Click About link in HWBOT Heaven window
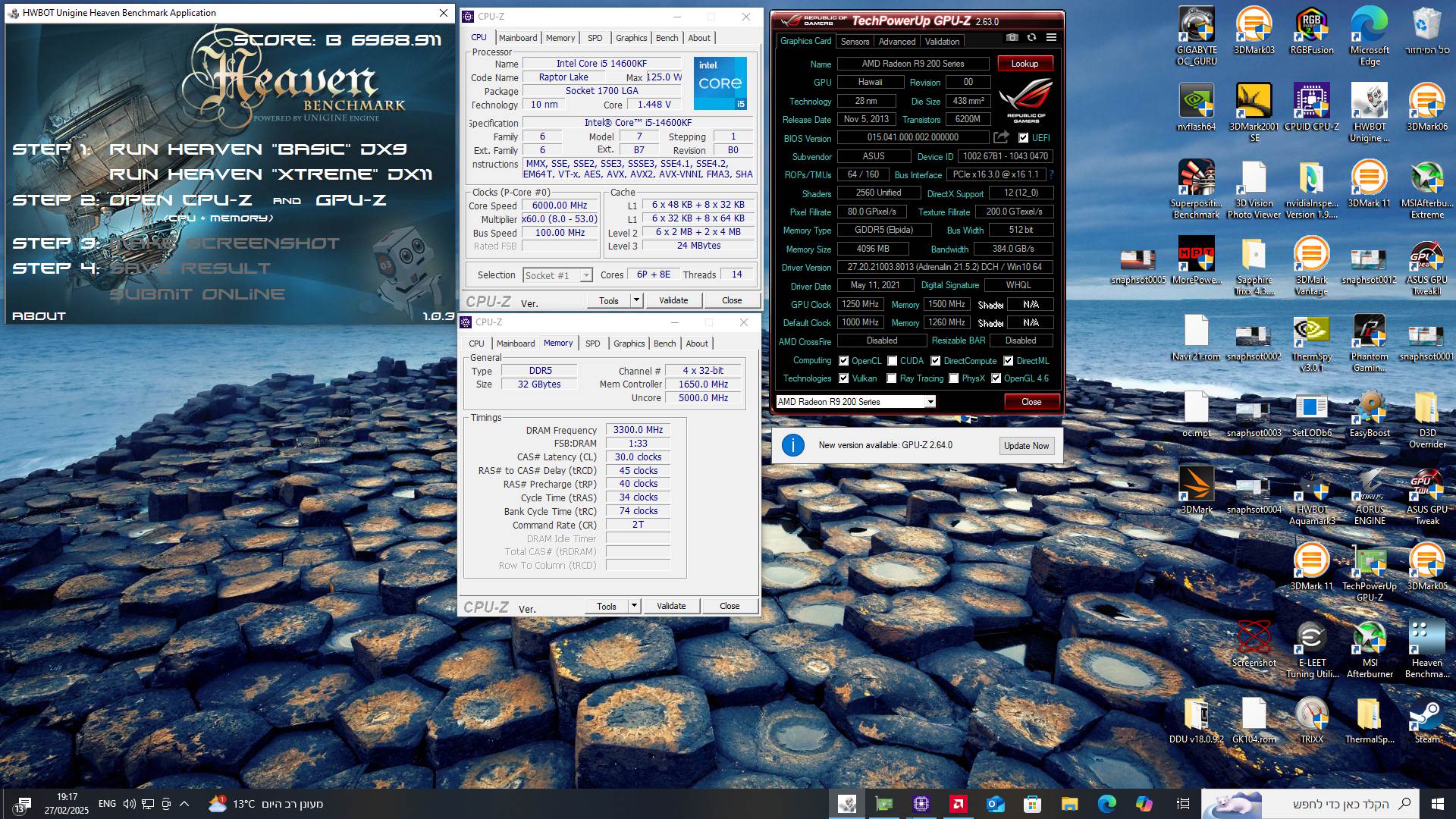The width and height of the screenshot is (1456, 819). tap(39, 316)
